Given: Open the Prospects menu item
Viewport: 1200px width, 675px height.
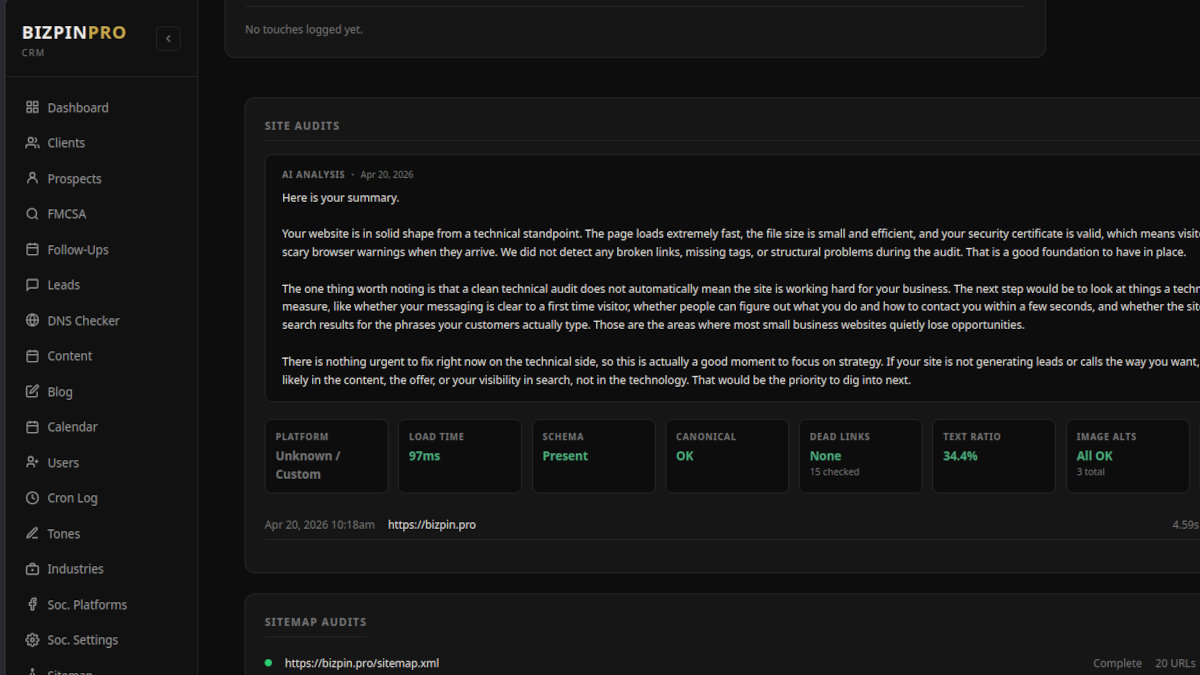Looking at the screenshot, I should 74,179.
